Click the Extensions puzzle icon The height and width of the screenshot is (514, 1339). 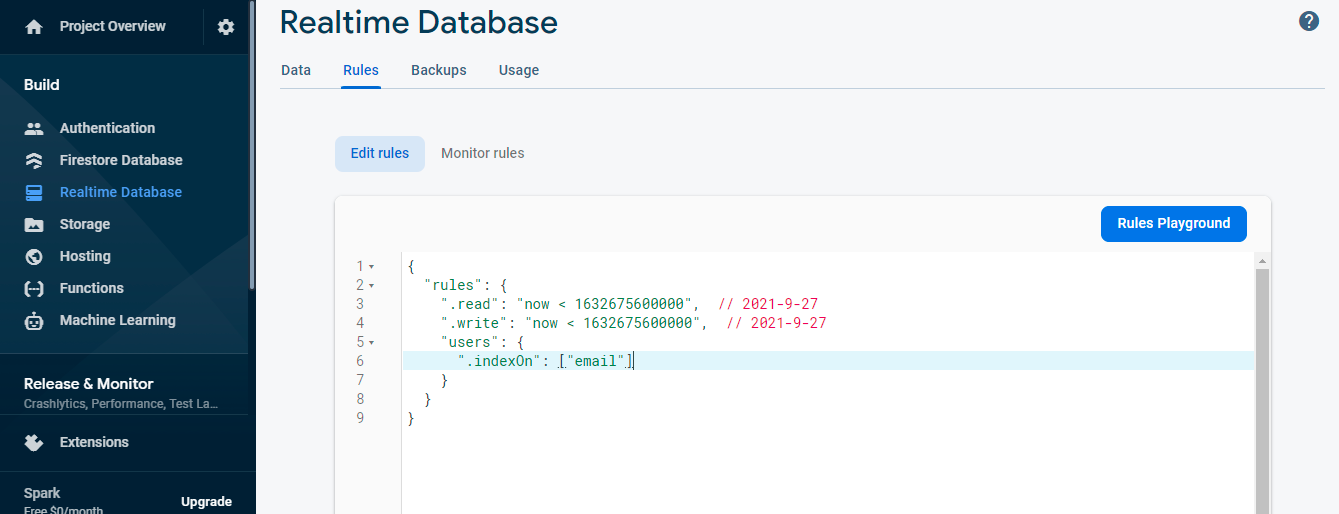[34, 442]
